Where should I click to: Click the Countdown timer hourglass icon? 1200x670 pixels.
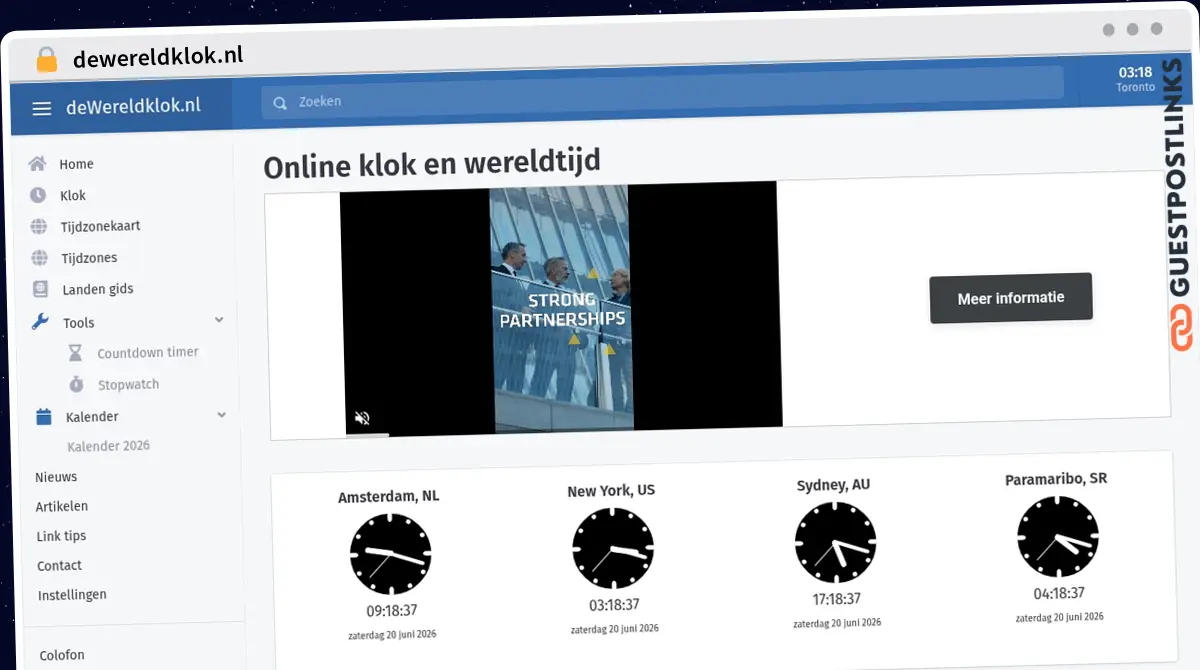(x=75, y=353)
